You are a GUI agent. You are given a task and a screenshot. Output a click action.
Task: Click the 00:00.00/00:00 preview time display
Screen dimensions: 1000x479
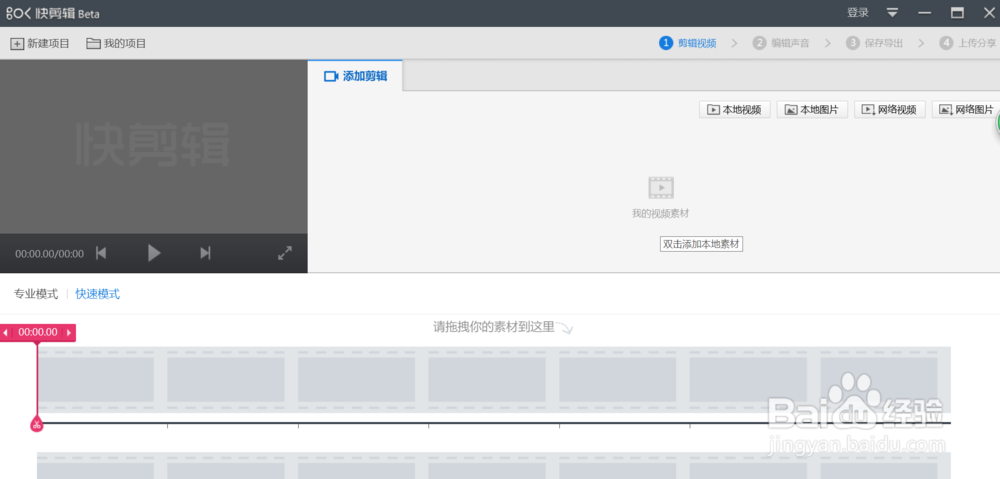[49, 254]
